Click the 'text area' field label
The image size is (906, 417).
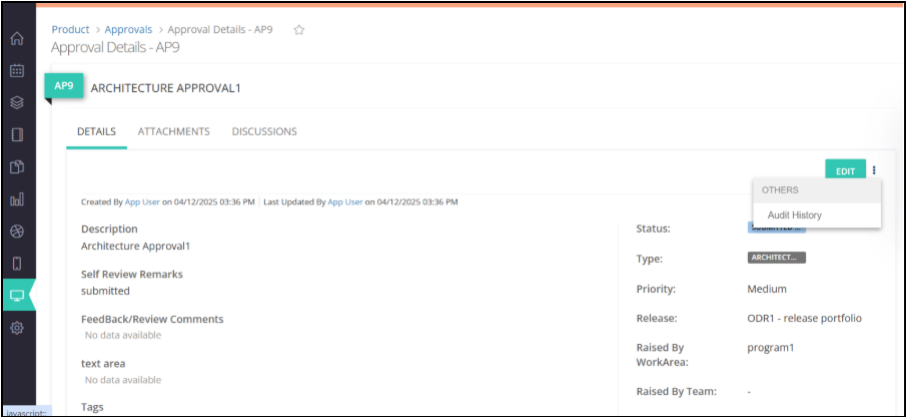click(x=103, y=363)
